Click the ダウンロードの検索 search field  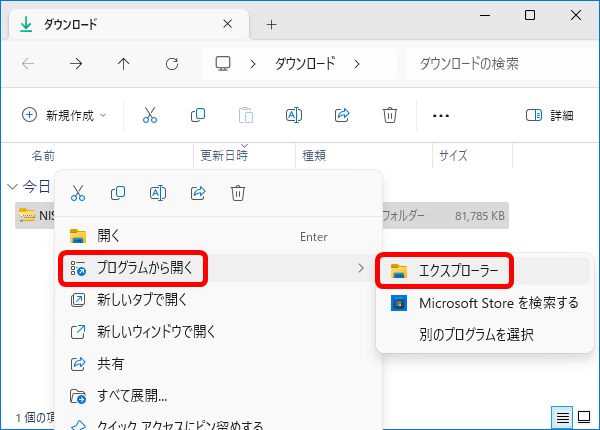tap(495, 63)
